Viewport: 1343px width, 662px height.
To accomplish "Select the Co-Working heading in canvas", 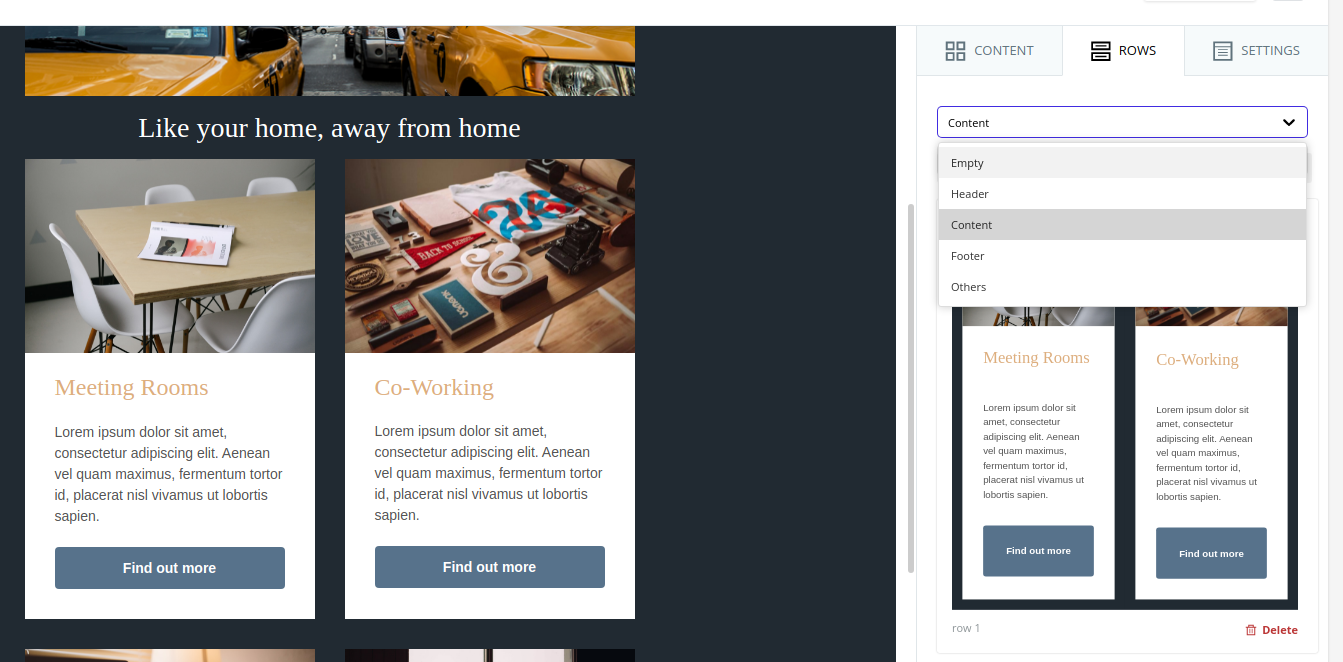I will coord(434,388).
